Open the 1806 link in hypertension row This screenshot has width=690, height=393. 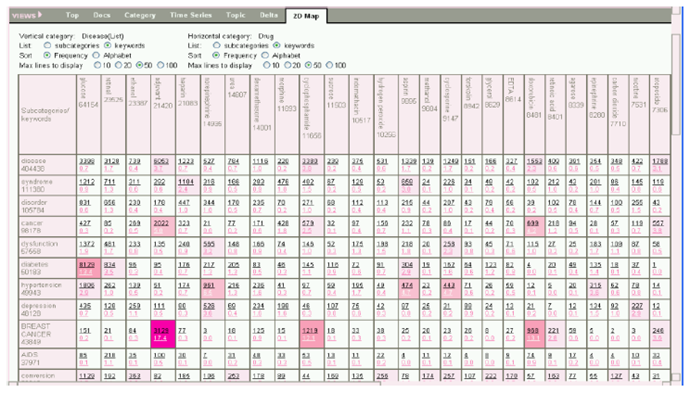[87, 285]
